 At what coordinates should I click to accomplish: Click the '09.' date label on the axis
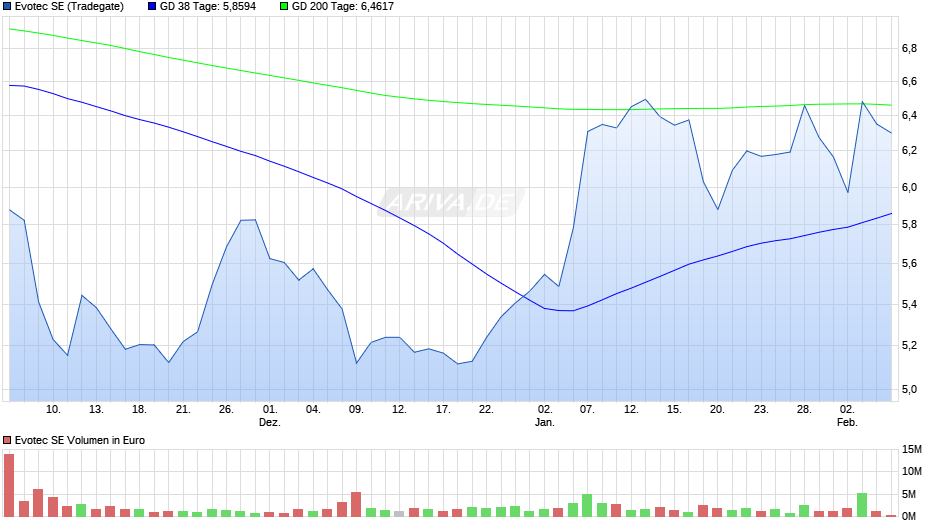point(356,409)
